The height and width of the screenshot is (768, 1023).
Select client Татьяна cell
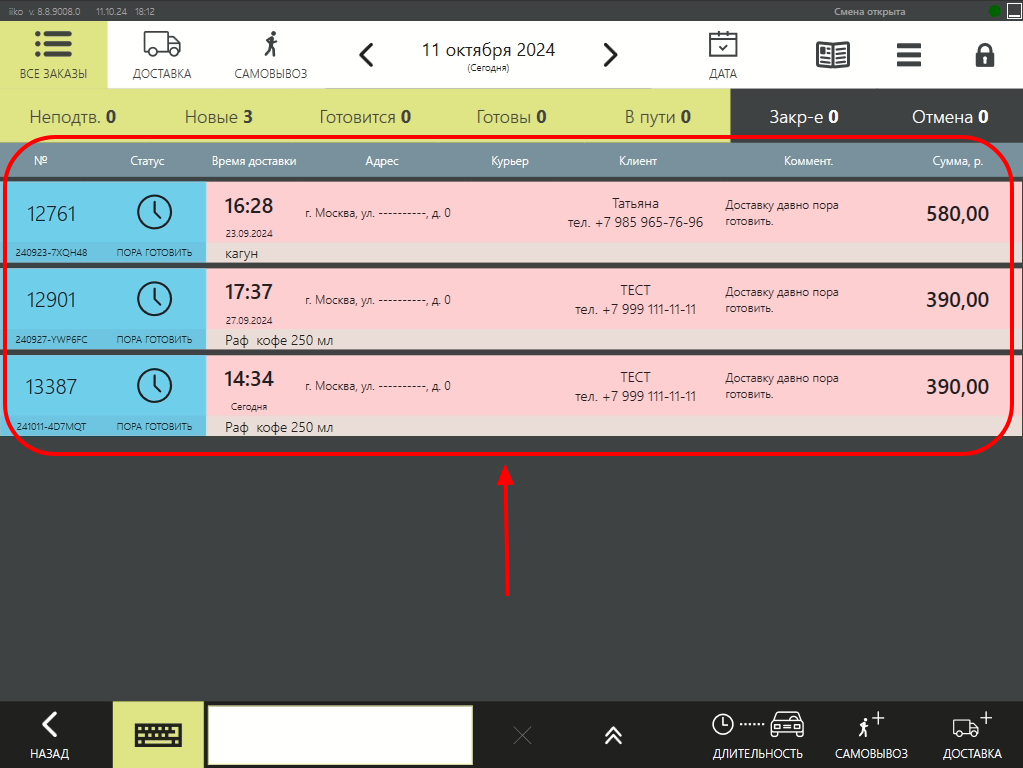pyautogui.click(x=635, y=204)
